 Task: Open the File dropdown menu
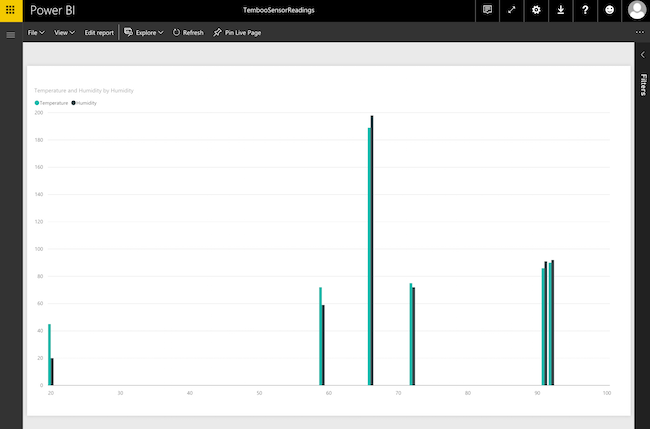(36, 32)
